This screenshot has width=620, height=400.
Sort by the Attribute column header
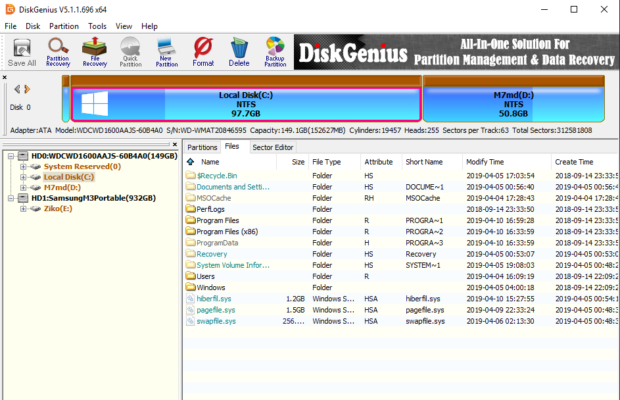click(381, 162)
